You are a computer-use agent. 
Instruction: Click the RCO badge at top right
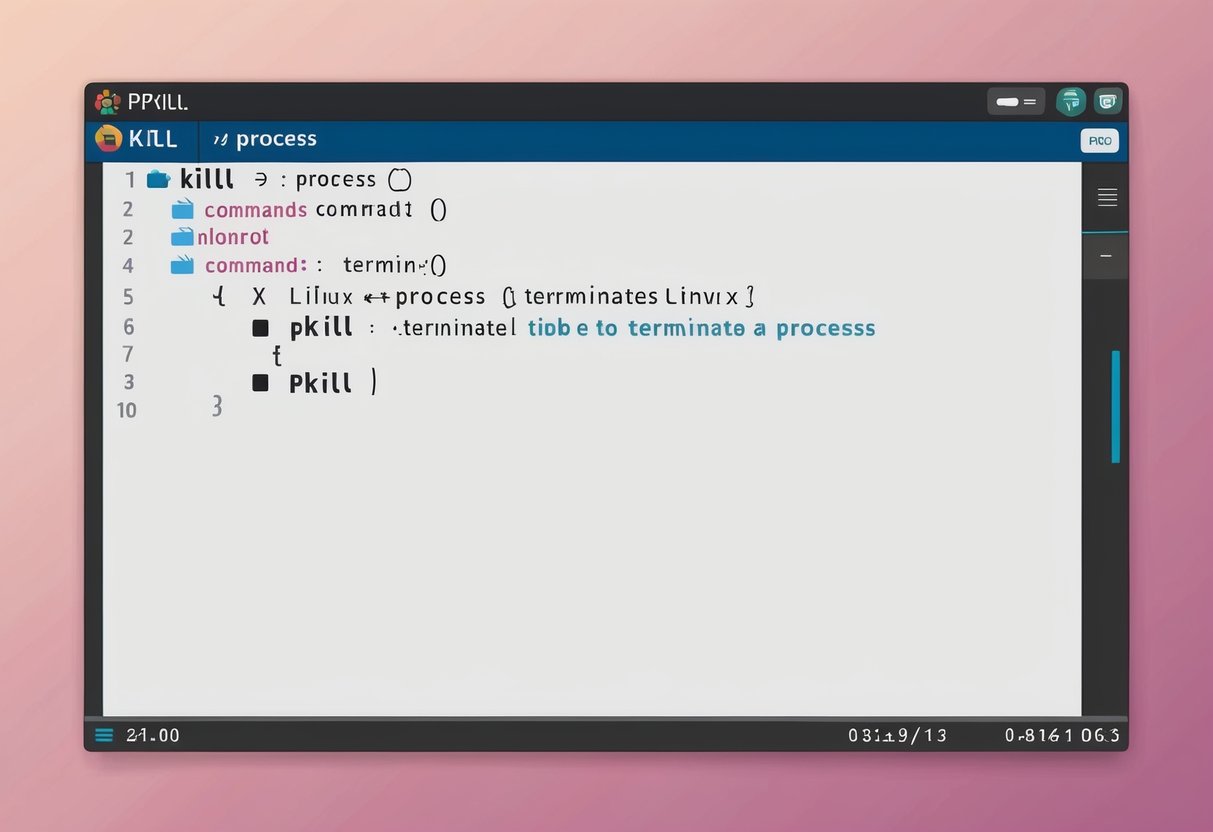point(1098,140)
